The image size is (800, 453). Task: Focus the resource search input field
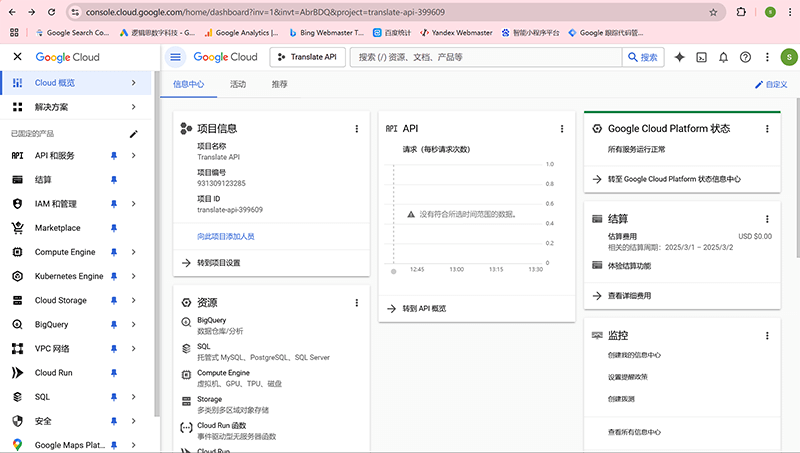coord(486,57)
